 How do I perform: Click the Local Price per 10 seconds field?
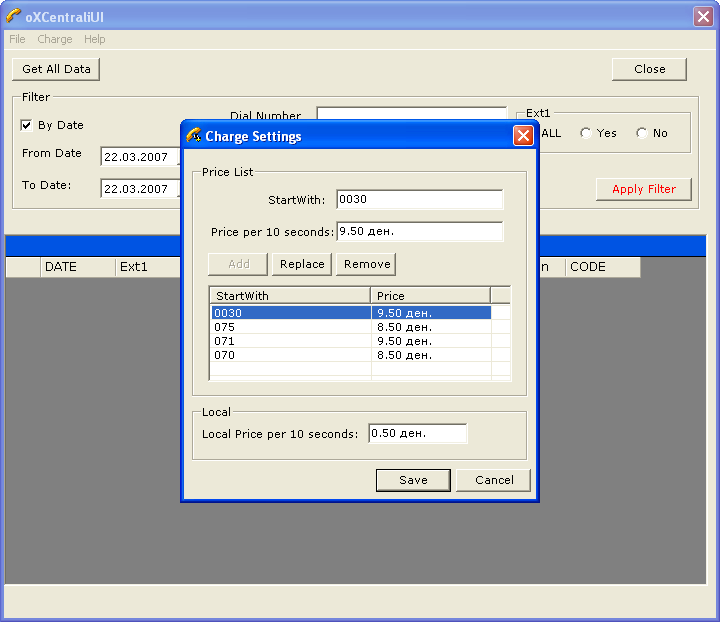417,433
